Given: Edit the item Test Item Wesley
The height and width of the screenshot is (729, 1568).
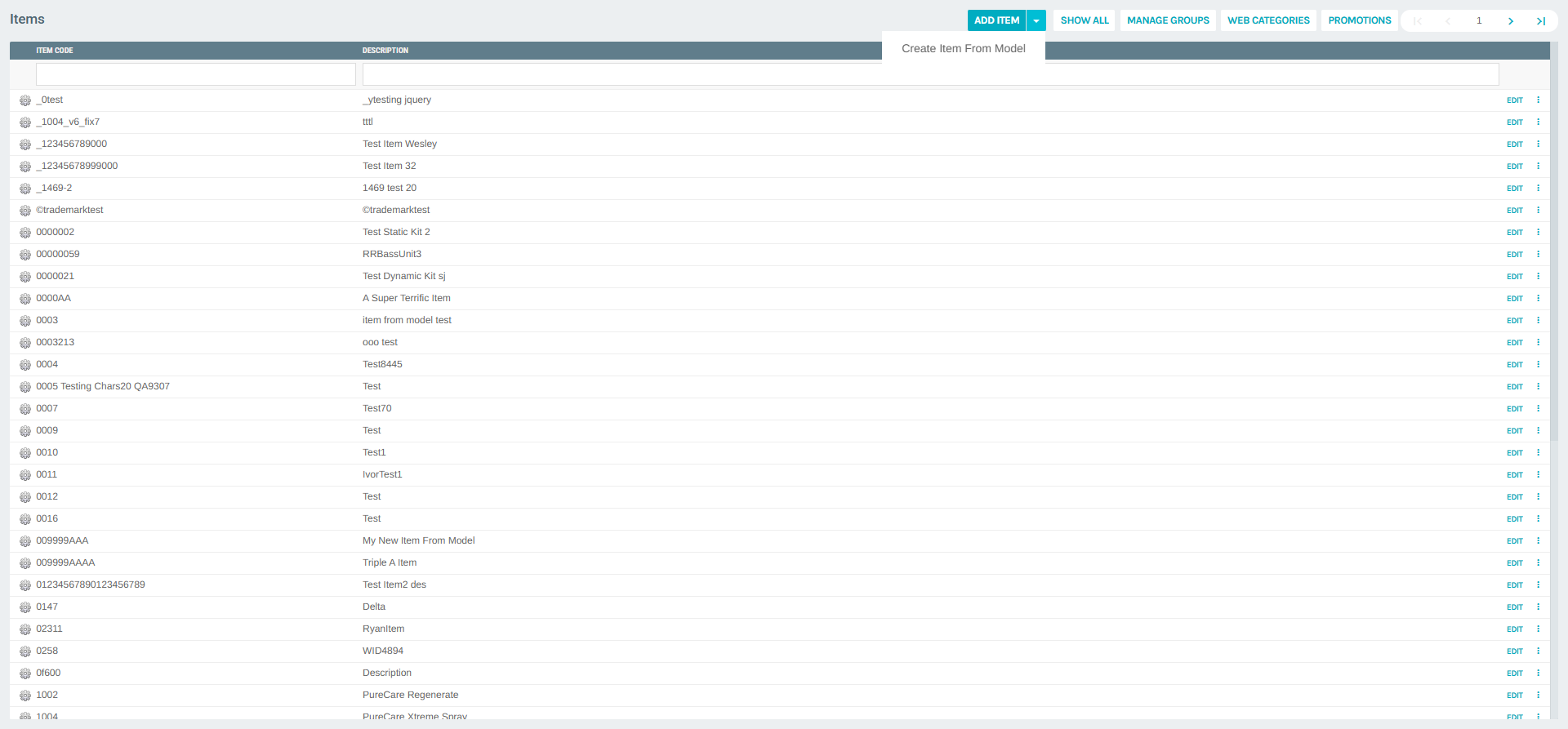Looking at the screenshot, I should coord(1514,144).
